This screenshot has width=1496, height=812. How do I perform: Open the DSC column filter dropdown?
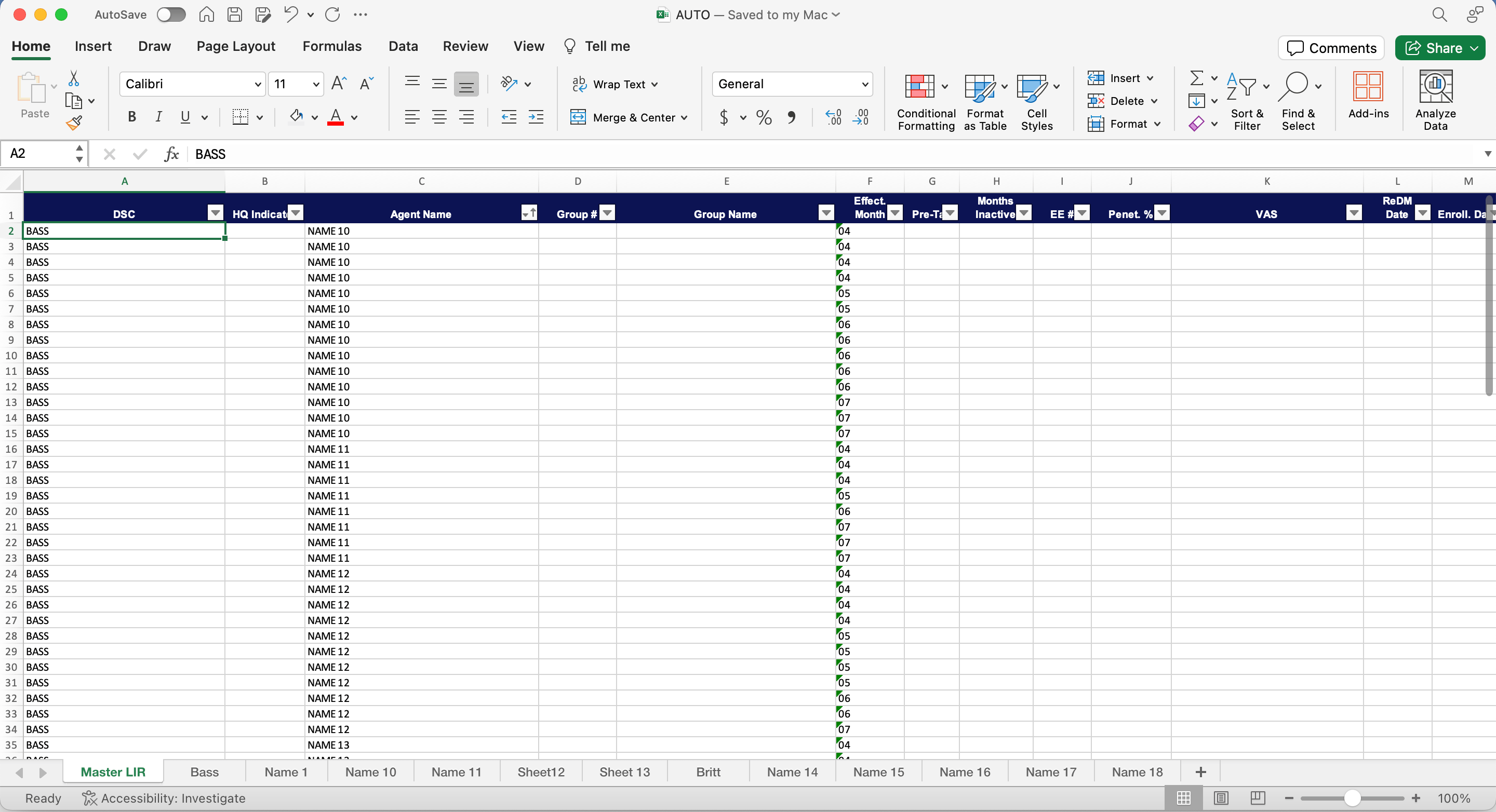[x=216, y=213]
